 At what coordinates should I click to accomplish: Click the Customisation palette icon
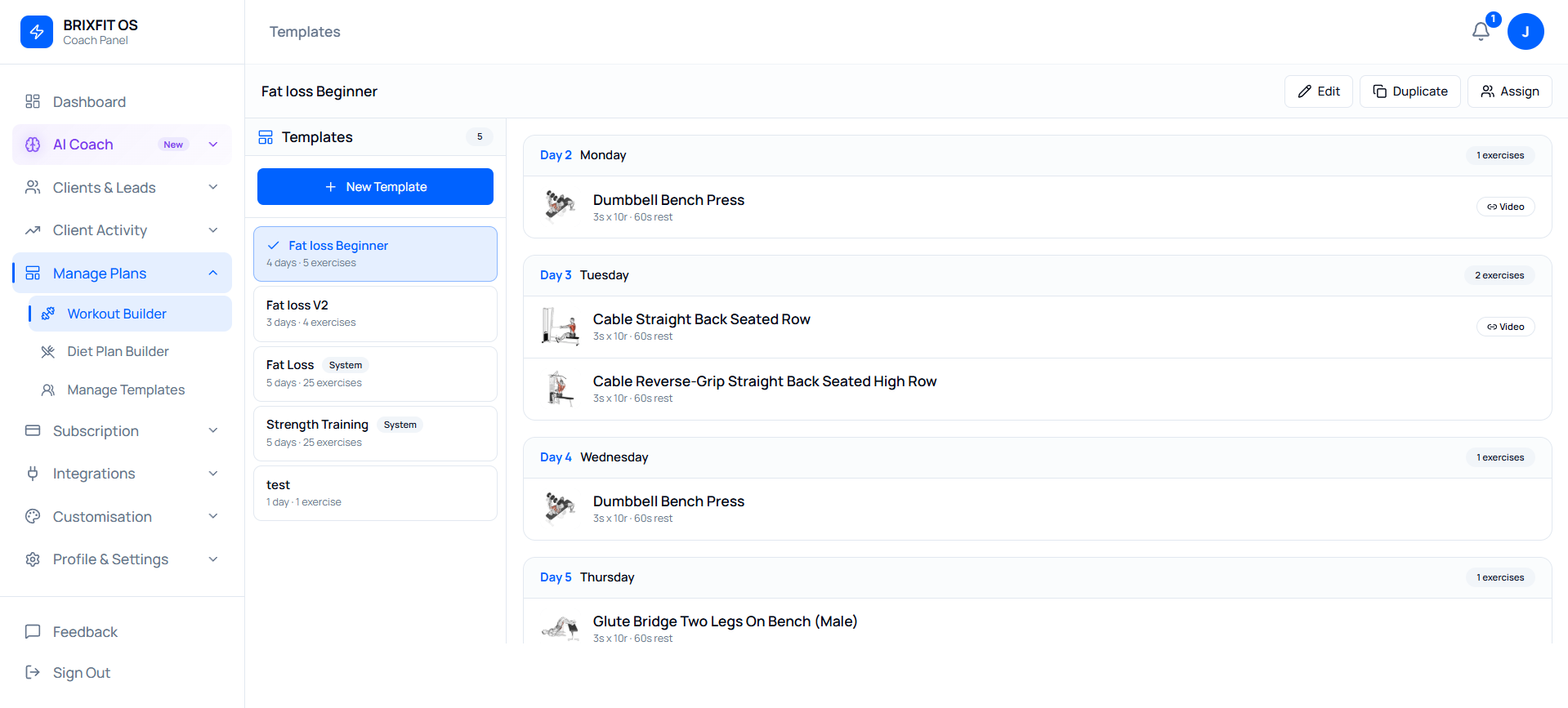point(33,516)
